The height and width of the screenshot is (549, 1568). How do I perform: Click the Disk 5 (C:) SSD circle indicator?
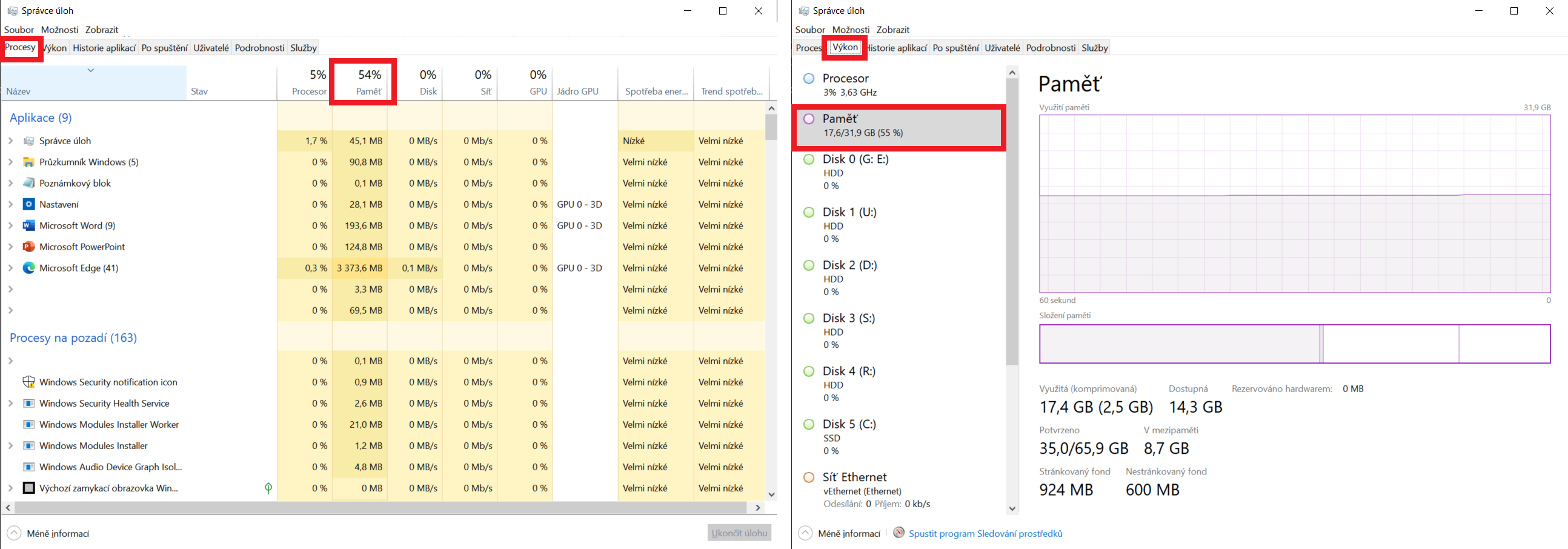click(809, 424)
